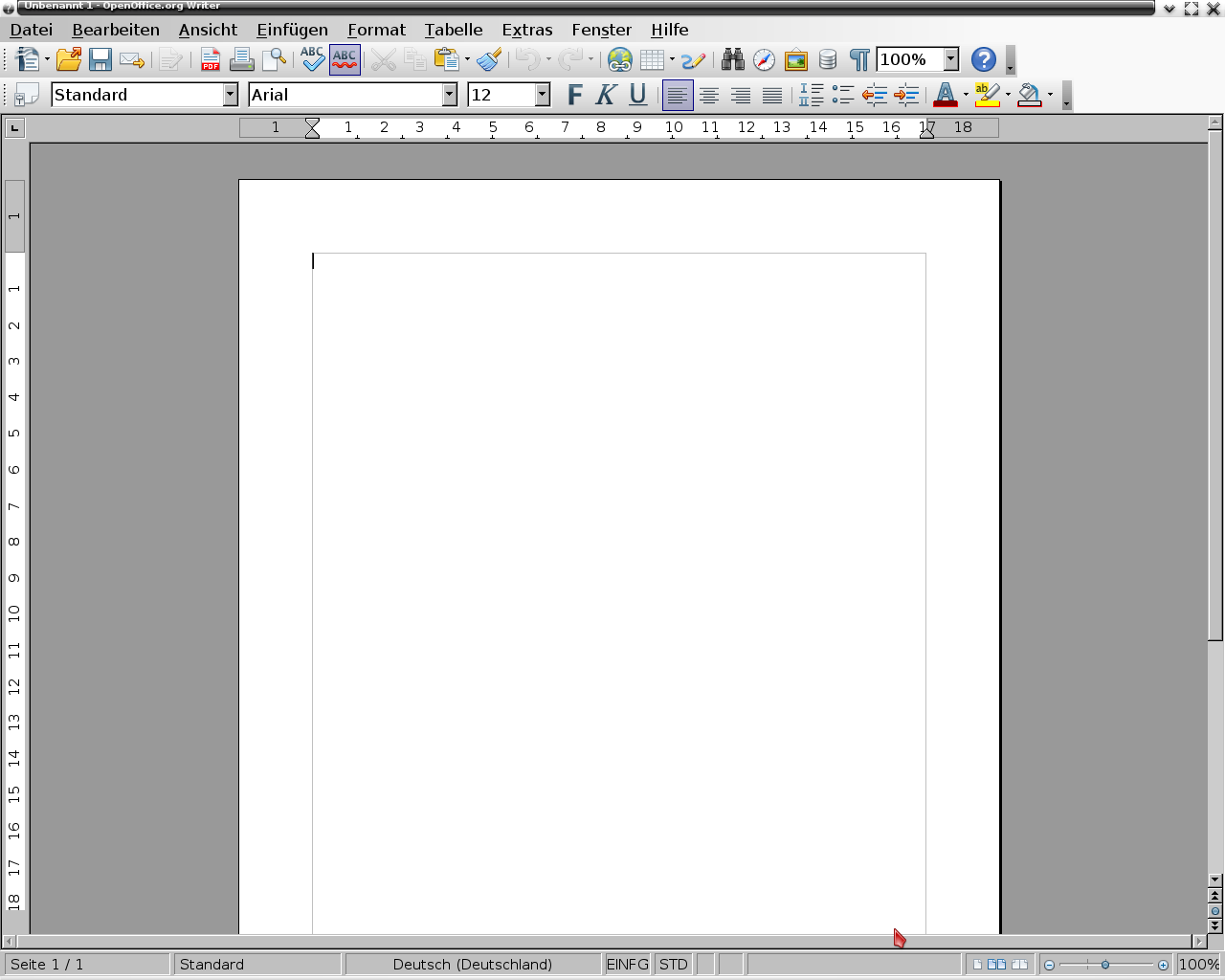
Task: Open the New document type arrow
Action: pyautogui.click(x=47, y=59)
